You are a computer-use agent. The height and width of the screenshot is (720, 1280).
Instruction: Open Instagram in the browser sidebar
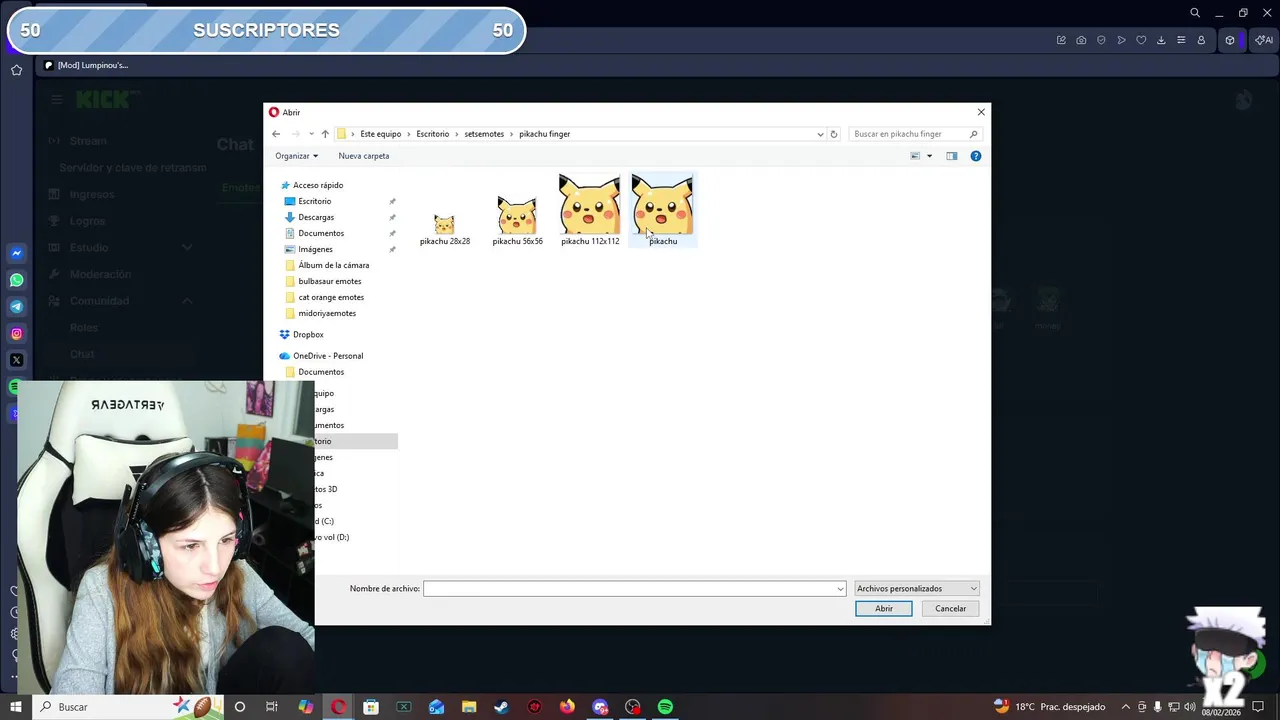pyautogui.click(x=16, y=334)
